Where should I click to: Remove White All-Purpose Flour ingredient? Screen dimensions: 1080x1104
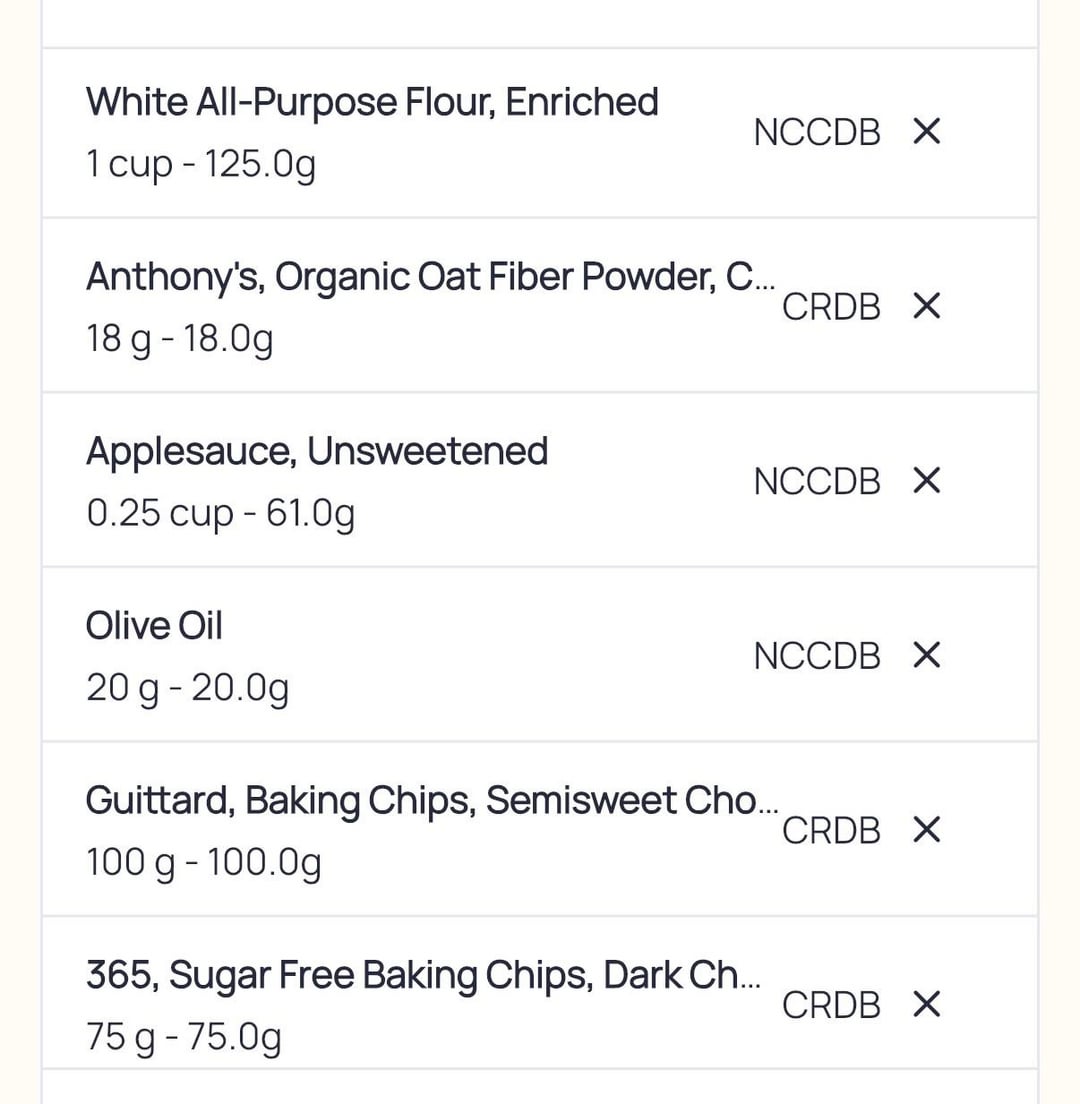(927, 131)
